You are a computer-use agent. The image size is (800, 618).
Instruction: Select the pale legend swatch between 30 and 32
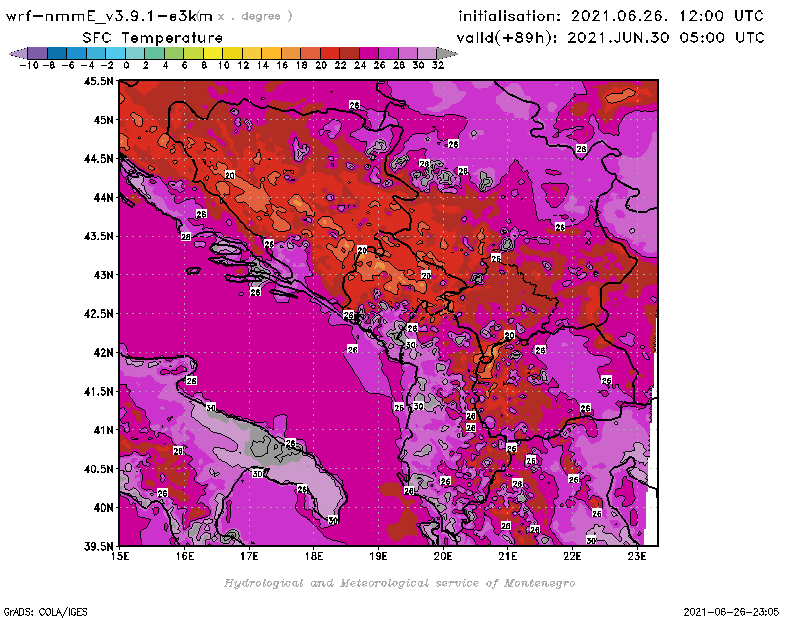427,53
